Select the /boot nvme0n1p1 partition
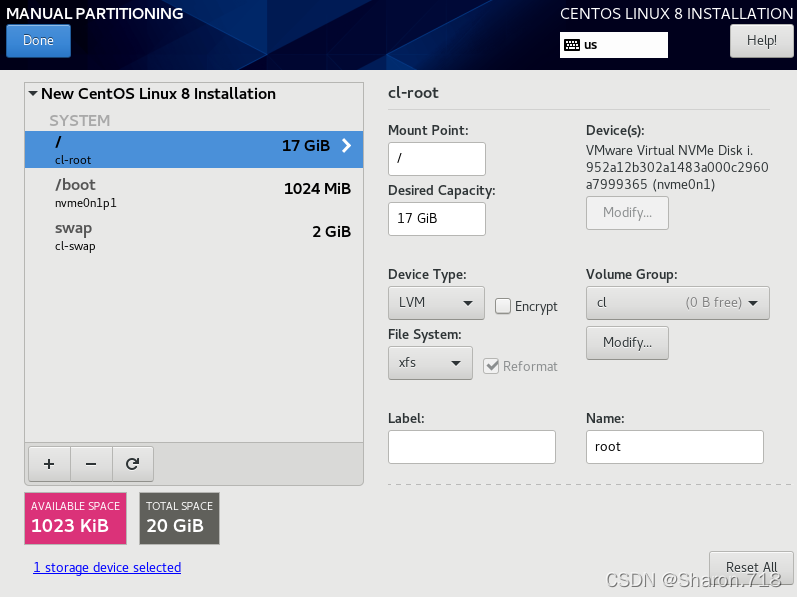The width and height of the screenshot is (797, 597). 194,193
